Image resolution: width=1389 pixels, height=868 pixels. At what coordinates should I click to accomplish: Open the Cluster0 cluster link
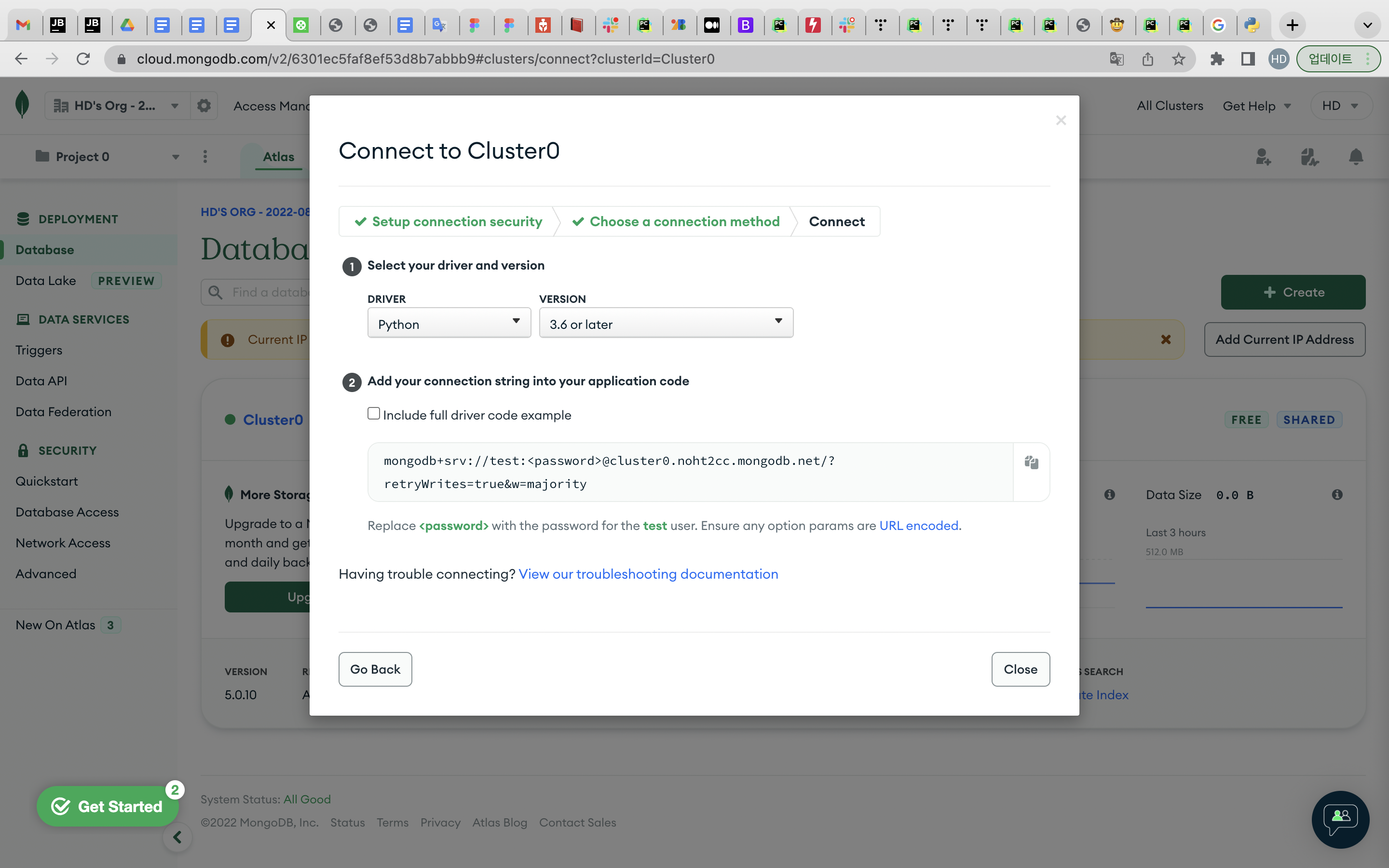point(272,420)
